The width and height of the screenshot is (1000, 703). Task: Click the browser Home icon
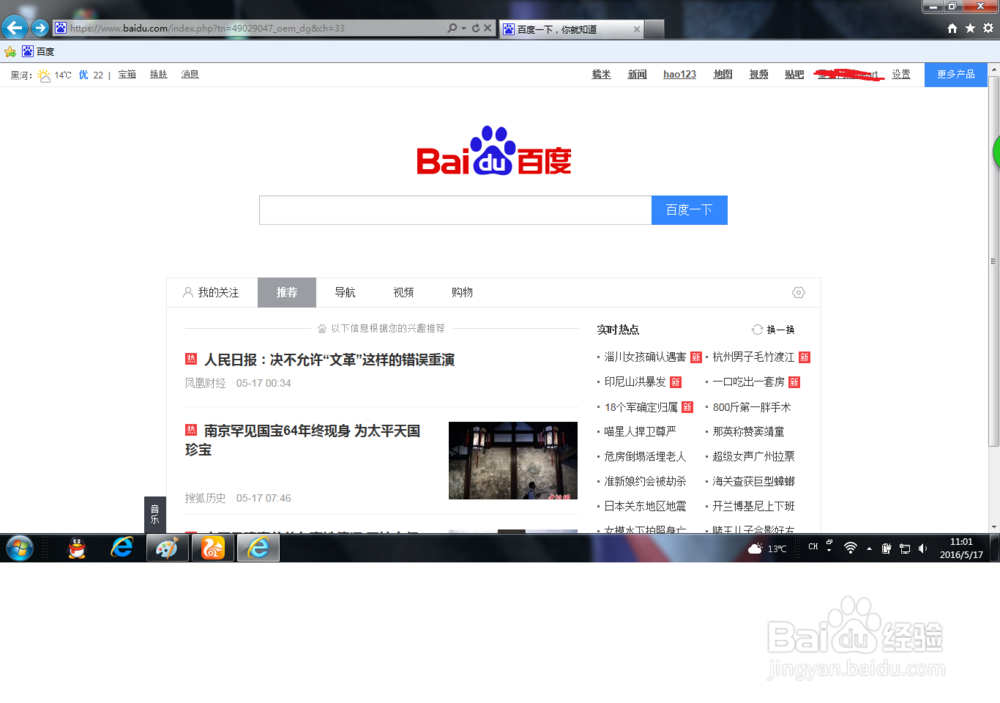point(952,28)
